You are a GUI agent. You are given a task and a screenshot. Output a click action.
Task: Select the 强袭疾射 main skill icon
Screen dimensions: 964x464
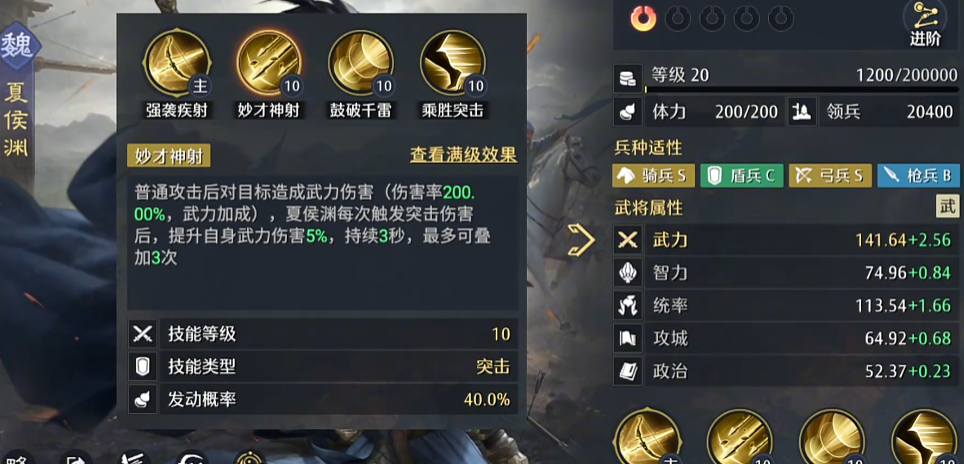tap(177, 63)
